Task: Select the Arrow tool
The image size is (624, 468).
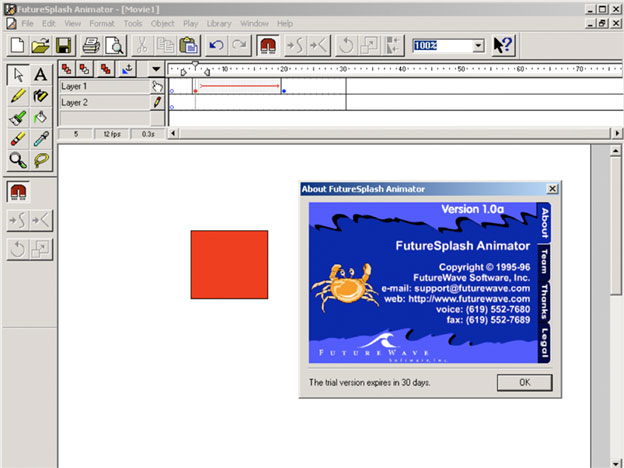Action: click(18, 75)
